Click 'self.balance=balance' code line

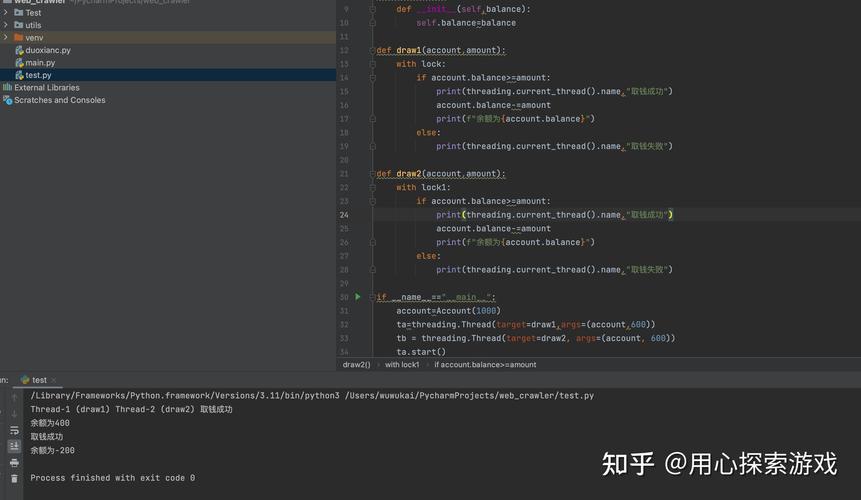466,23
